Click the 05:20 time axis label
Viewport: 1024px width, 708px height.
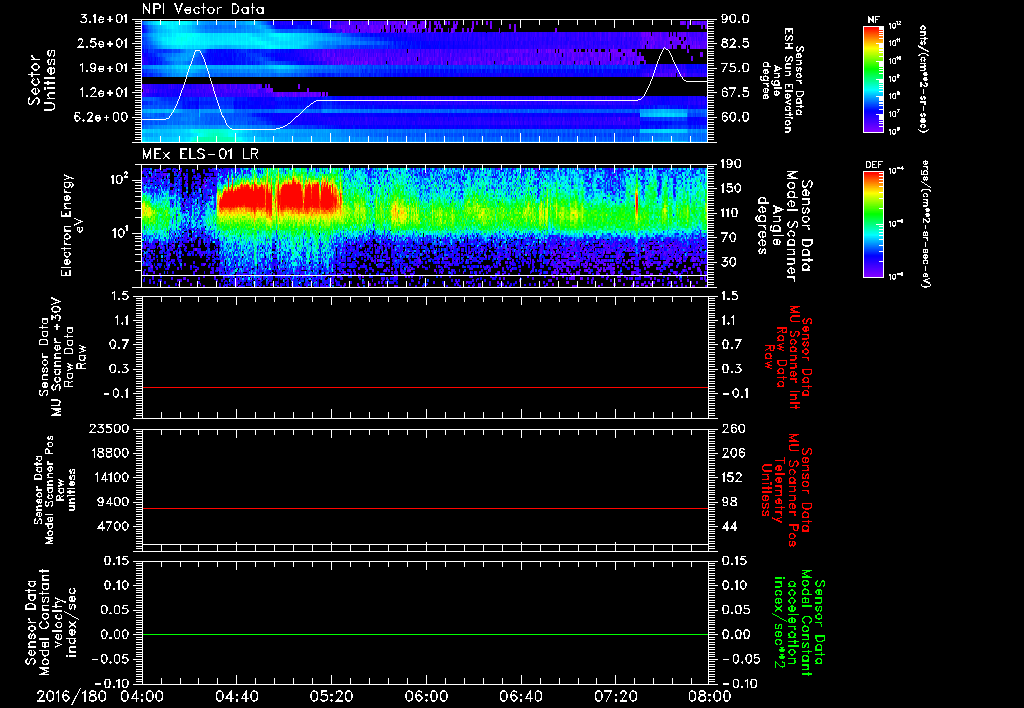tap(331, 696)
